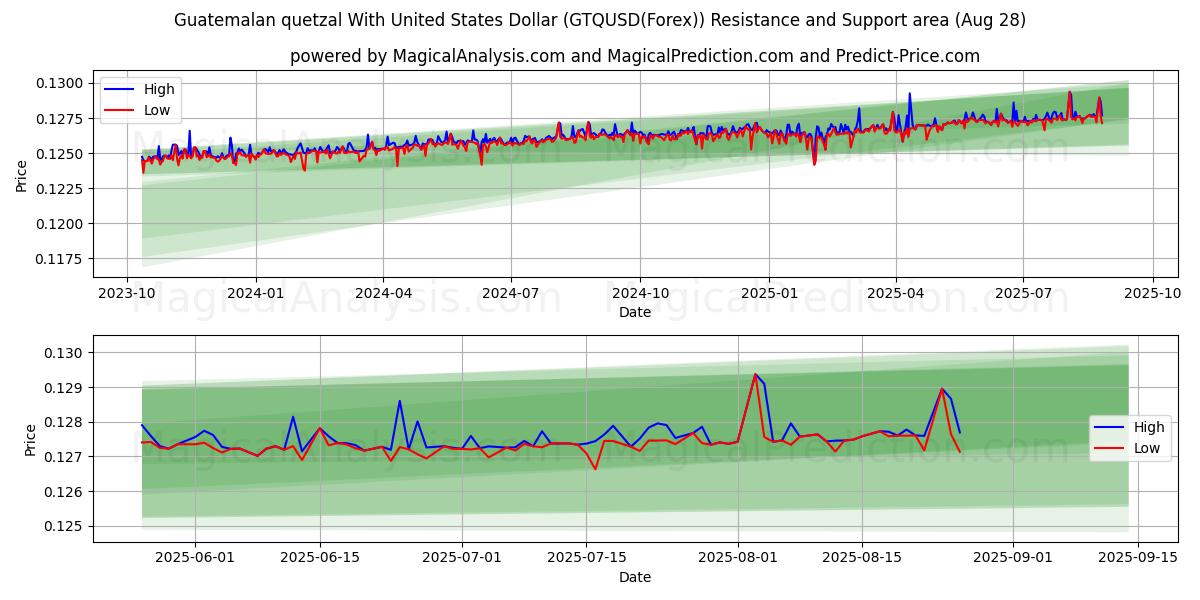The width and height of the screenshot is (1200, 600).
Task: Click the 2025-07-15 date tick label
Action: point(587,559)
